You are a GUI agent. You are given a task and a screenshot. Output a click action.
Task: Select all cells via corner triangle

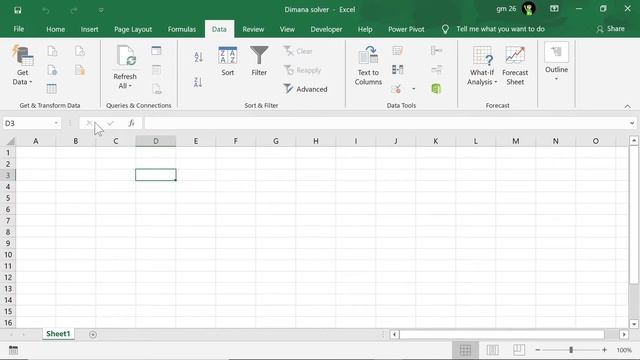tap(10, 141)
